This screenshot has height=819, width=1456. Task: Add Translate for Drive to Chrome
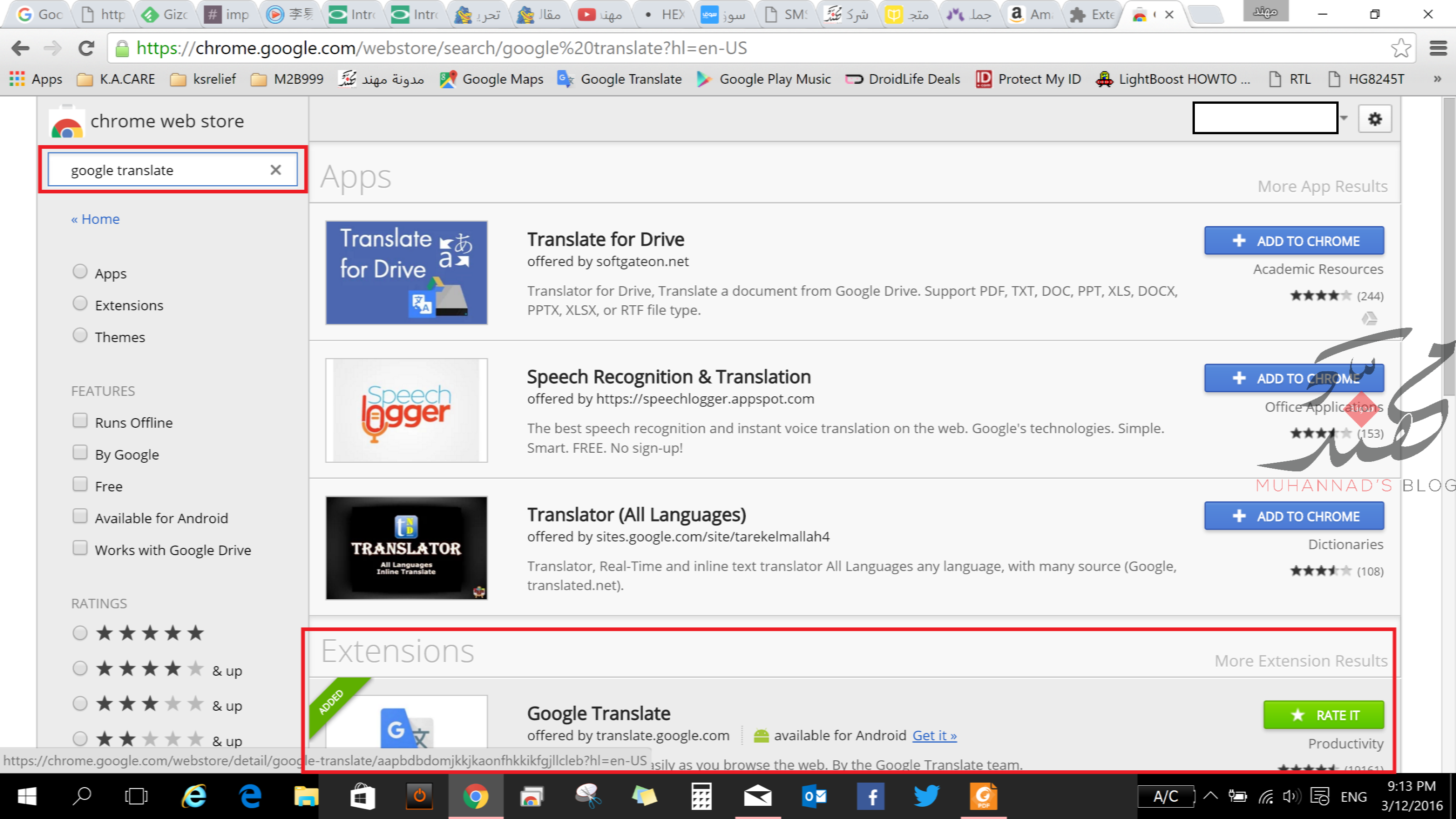1294,241
